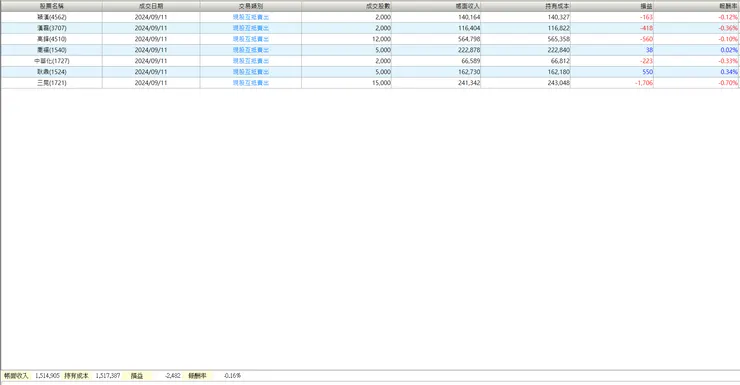Select the stock name cell with code 4562
This screenshot has width=740, height=385.
click(51, 17)
